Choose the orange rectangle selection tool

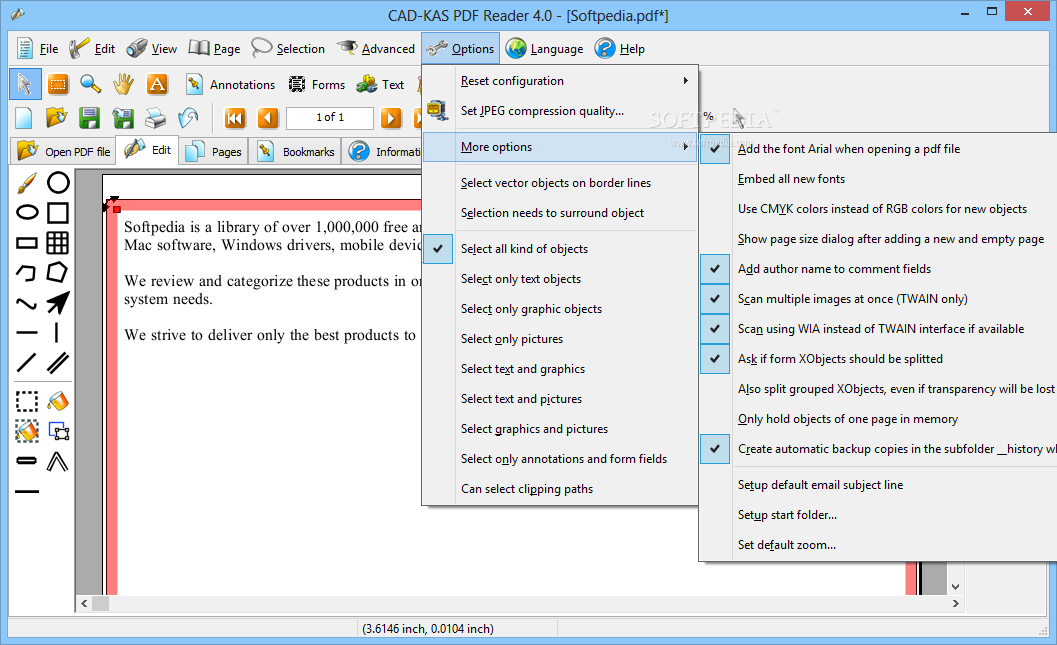coord(58,84)
